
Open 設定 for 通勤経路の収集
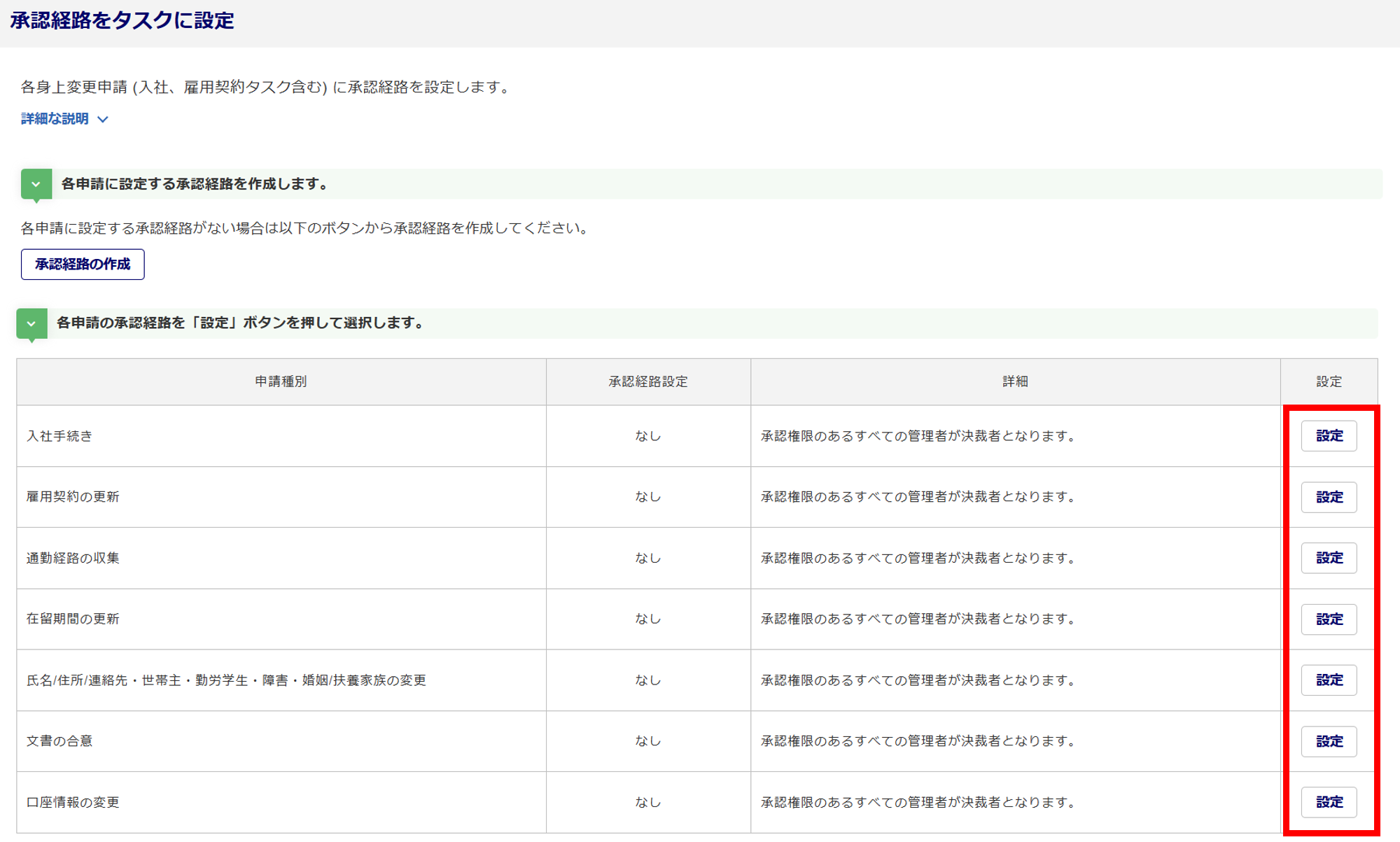[1329, 558]
